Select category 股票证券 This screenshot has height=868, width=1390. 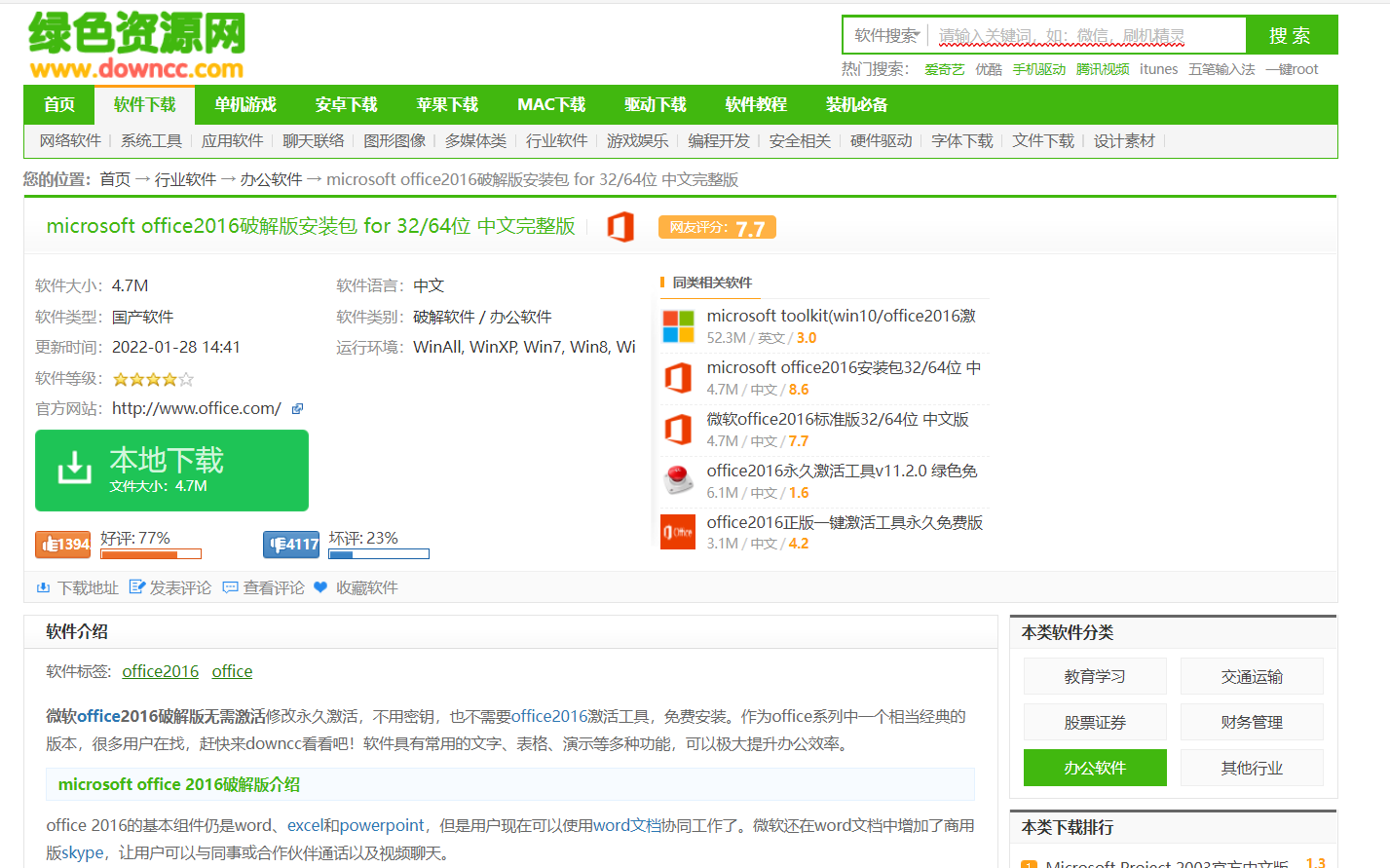[x=1095, y=722]
